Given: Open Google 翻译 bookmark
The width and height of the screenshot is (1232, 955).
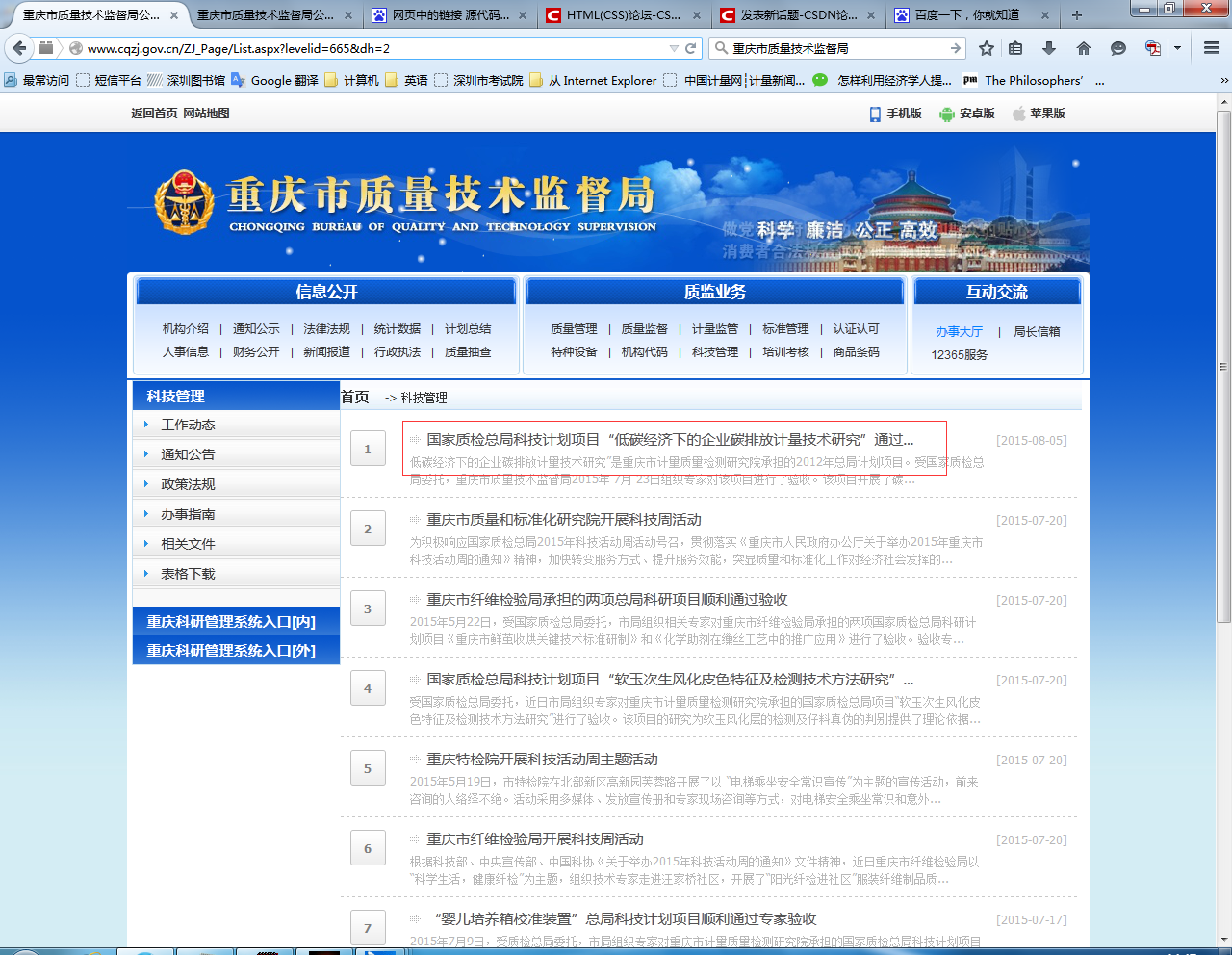Looking at the screenshot, I should pyautogui.click(x=274, y=81).
